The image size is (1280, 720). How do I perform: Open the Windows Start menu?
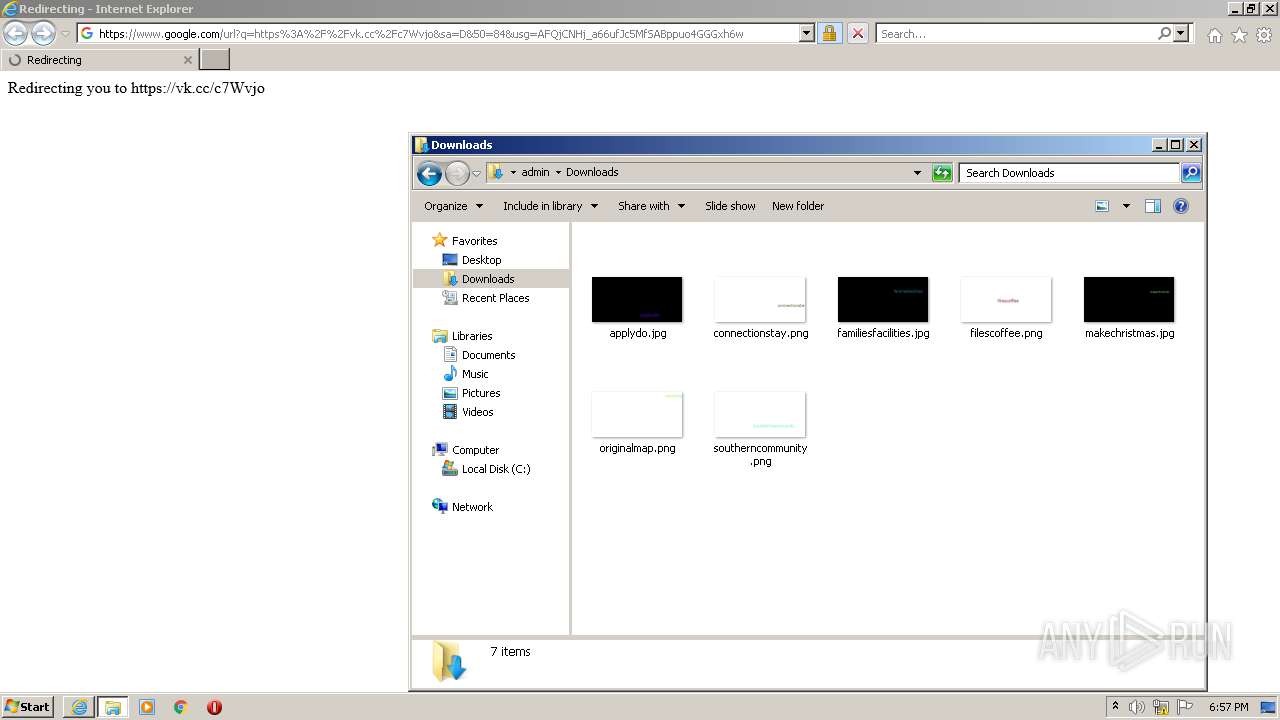28,707
